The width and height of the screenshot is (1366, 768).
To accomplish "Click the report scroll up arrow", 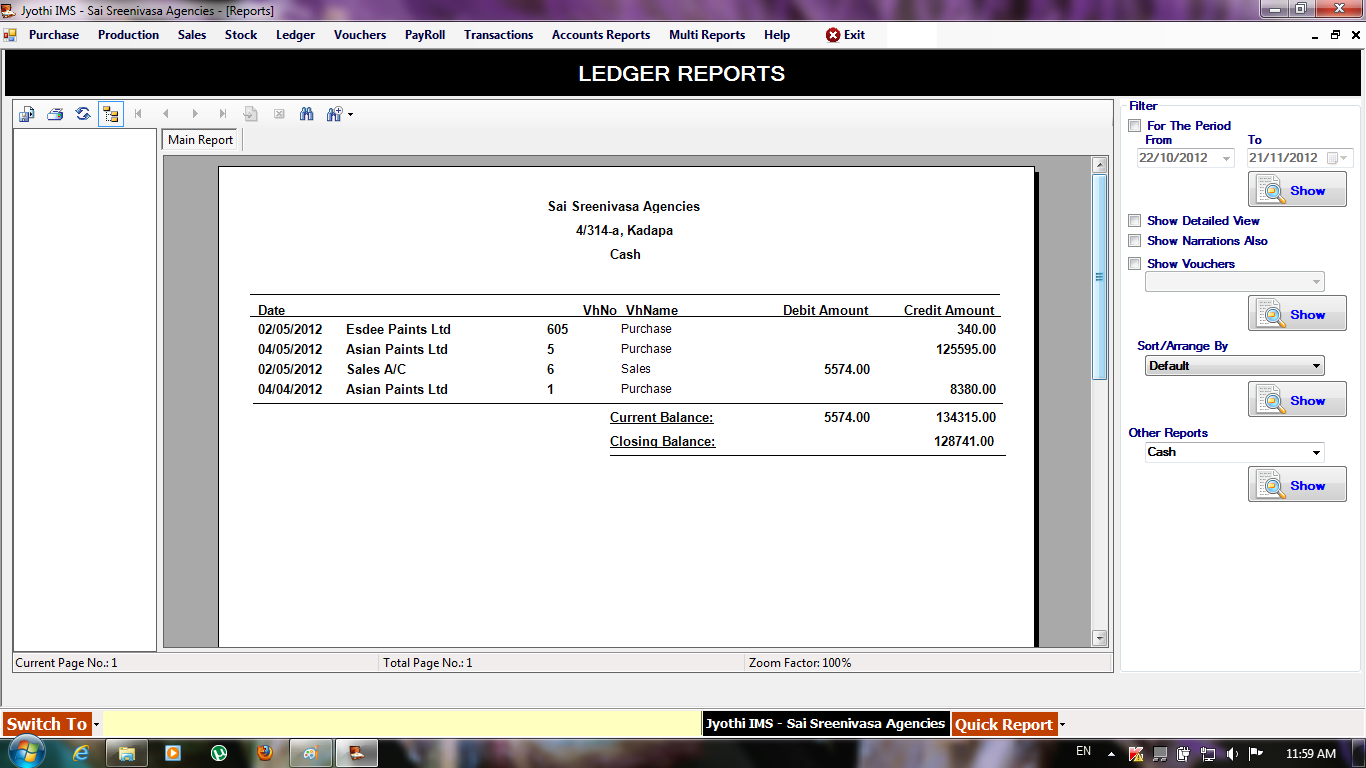I will 1100,164.
